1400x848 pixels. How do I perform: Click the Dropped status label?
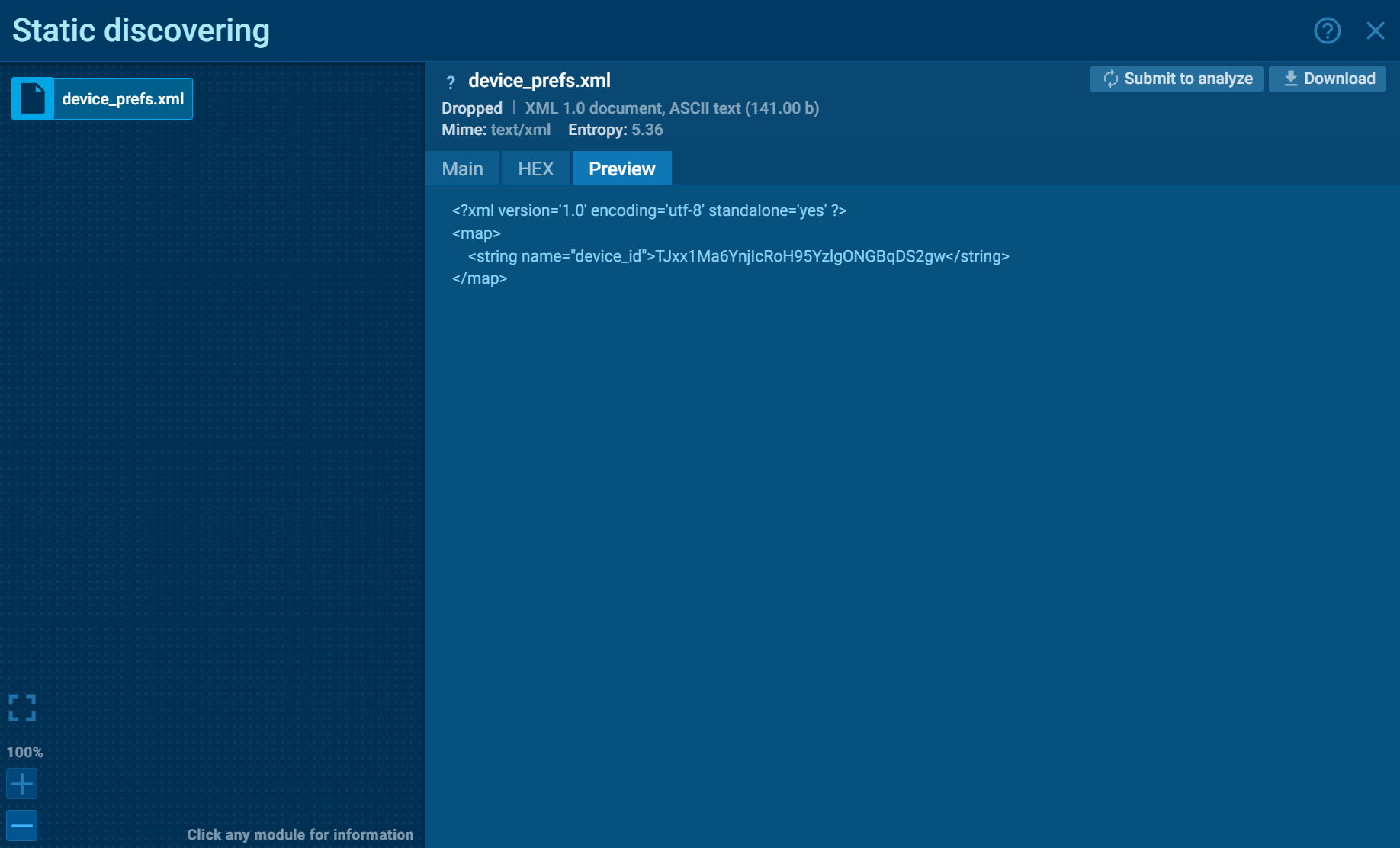point(471,108)
